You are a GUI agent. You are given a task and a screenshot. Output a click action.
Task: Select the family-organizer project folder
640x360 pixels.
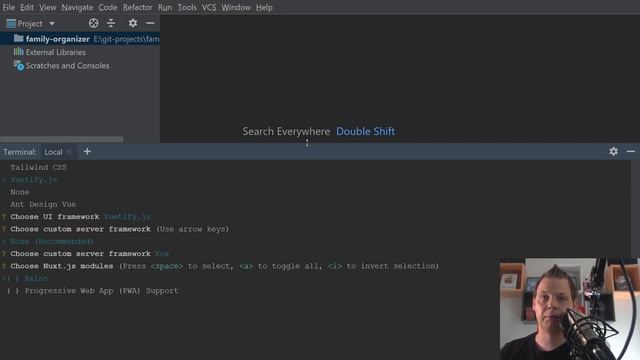click(x=80, y=39)
